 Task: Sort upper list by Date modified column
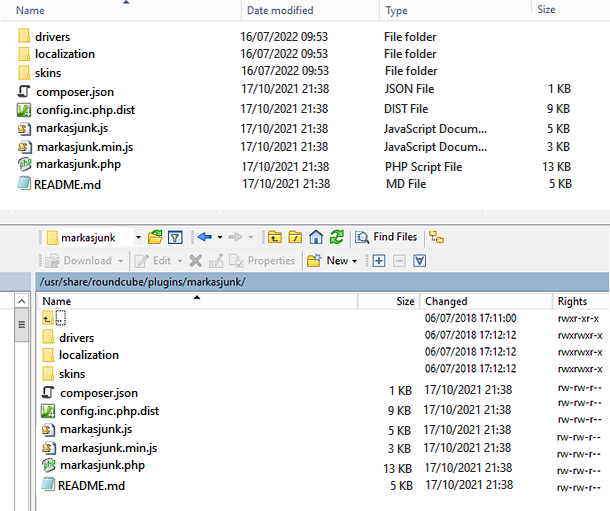280,10
